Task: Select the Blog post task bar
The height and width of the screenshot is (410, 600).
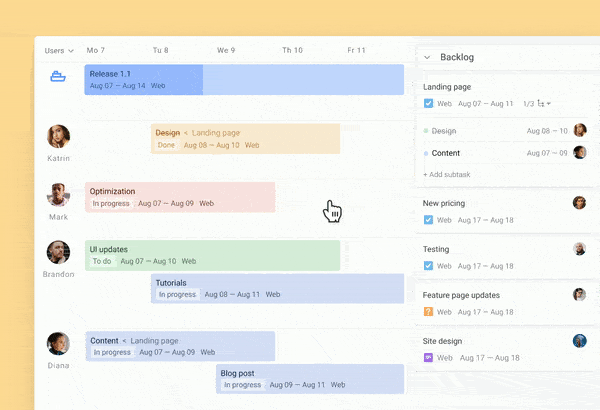Action: click(x=310, y=379)
